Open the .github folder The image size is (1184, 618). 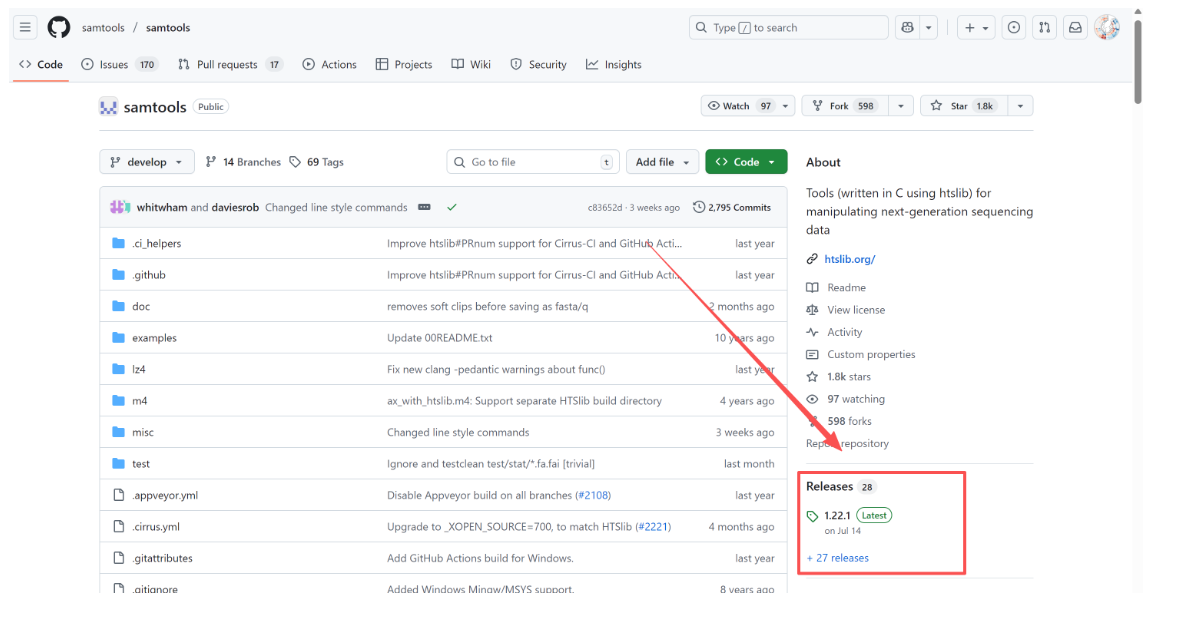tap(149, 275)
